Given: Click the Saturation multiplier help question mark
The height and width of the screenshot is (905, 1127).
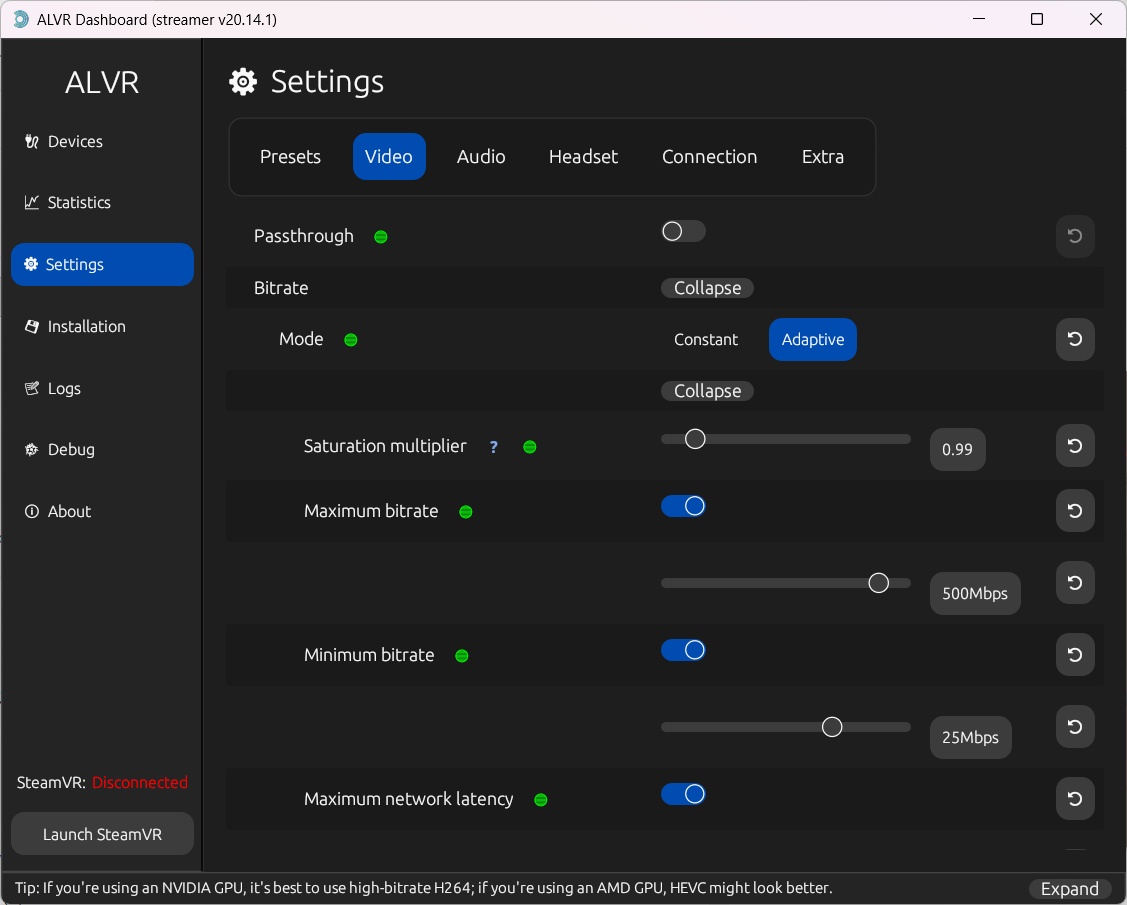Looking at the screenshot, I should click(493, 447).
